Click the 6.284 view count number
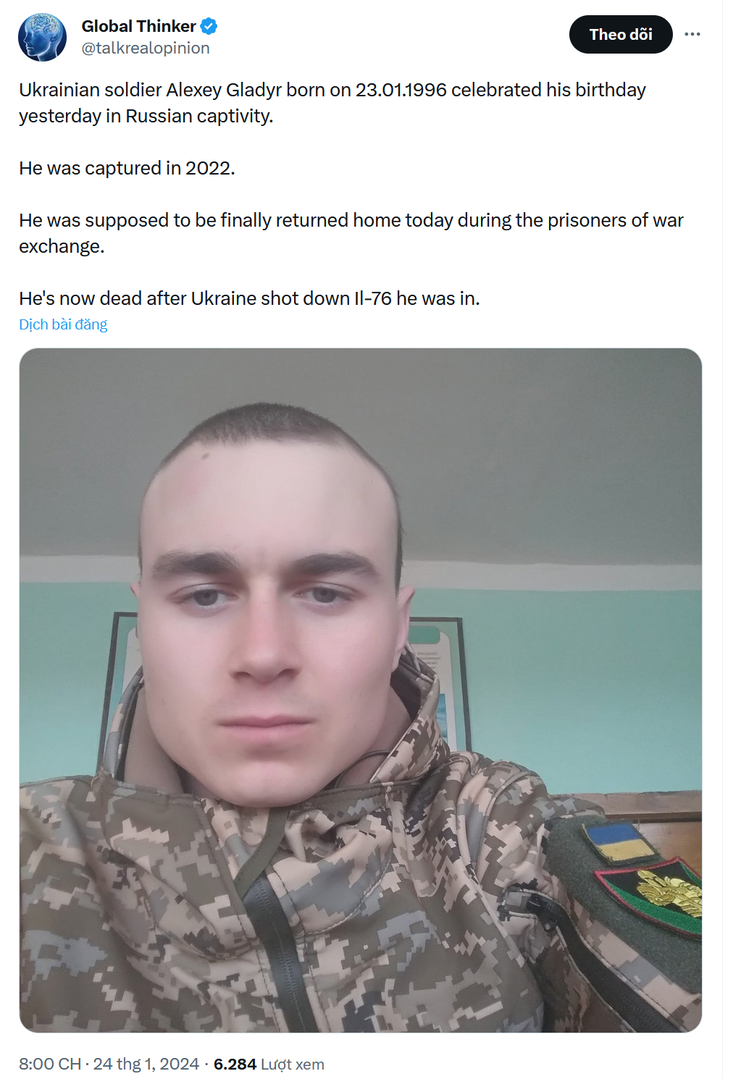This screenshot has height=1079, width=733. [235, 1064]
